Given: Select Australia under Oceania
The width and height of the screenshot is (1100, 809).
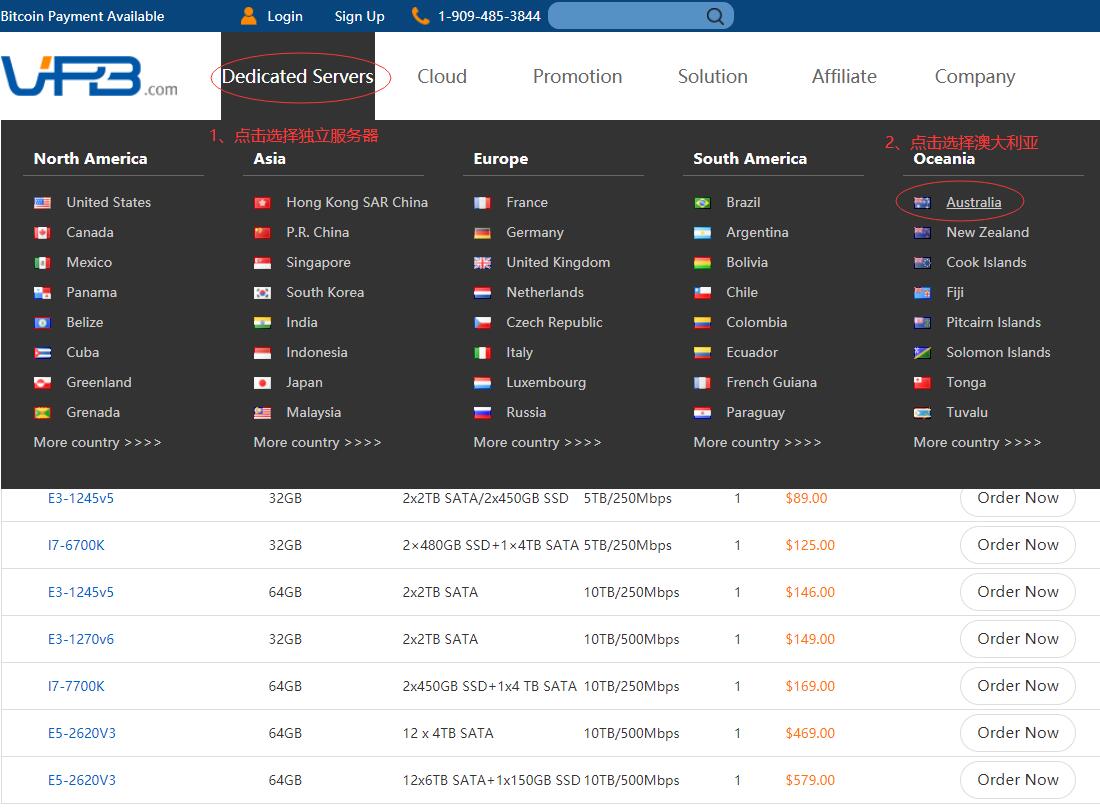Looking at the screenshot, I should 973,202.
